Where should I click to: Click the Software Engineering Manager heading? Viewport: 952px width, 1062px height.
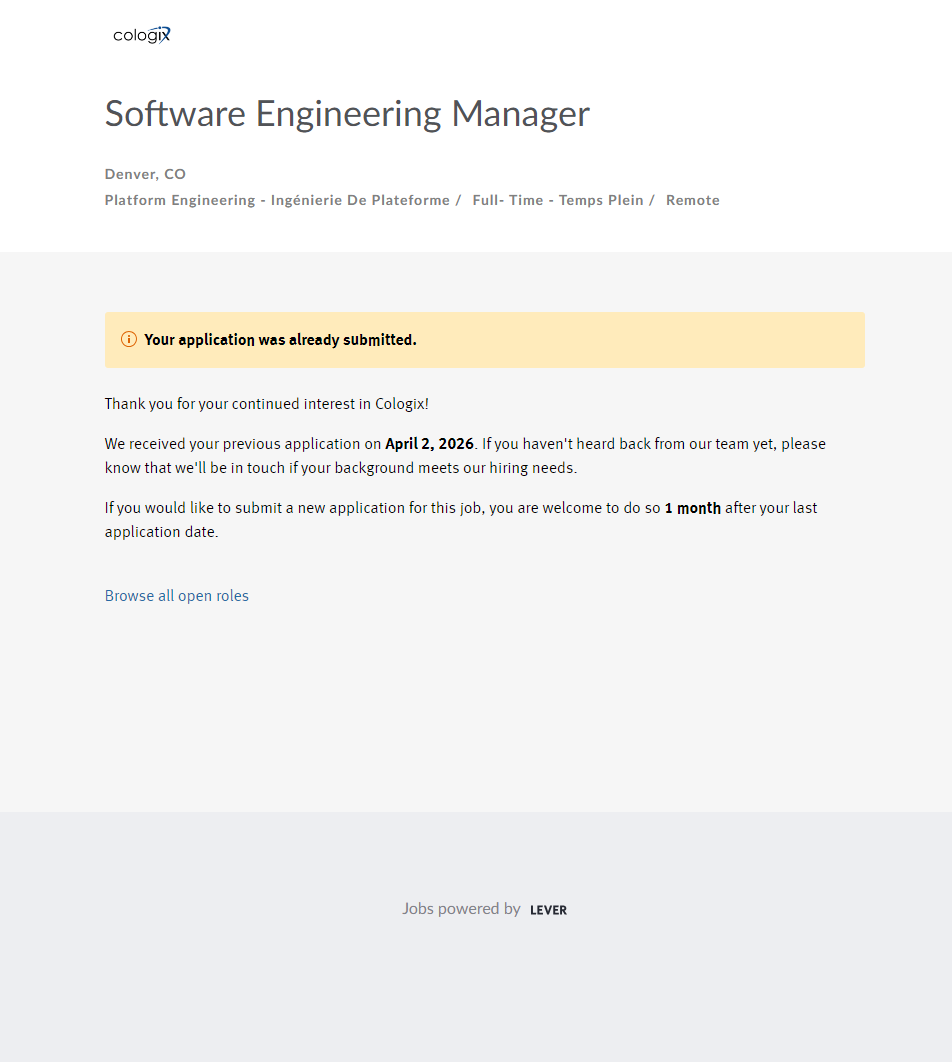point(347,113)
